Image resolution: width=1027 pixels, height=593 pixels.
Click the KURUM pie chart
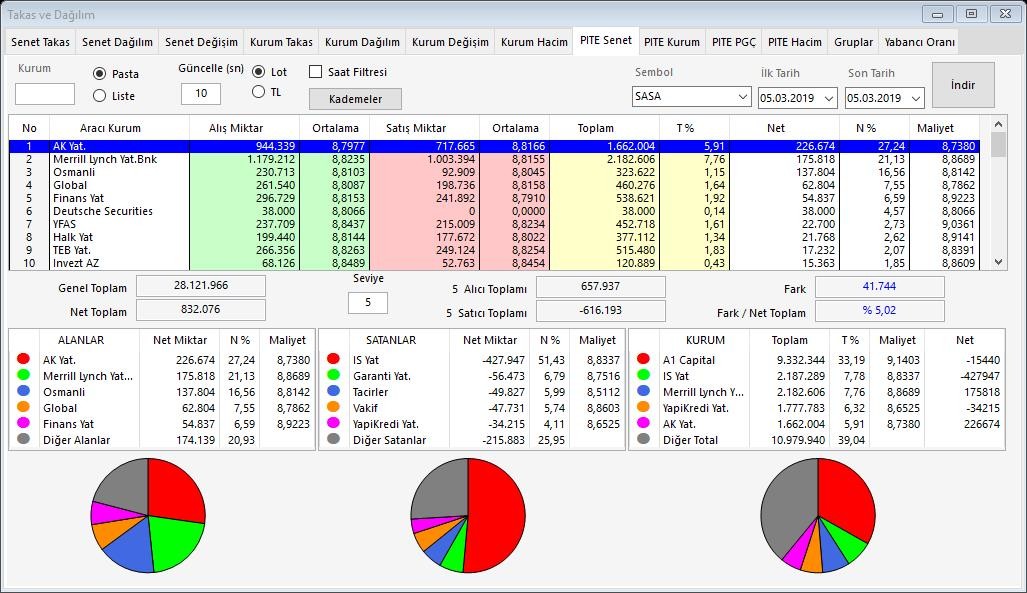(x=818, y=515)
